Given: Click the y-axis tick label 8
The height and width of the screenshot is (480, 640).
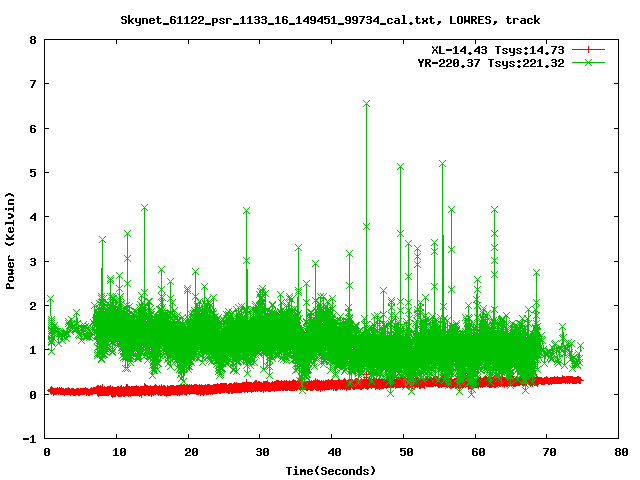Looking at the screenshot, I should point(33,41).
